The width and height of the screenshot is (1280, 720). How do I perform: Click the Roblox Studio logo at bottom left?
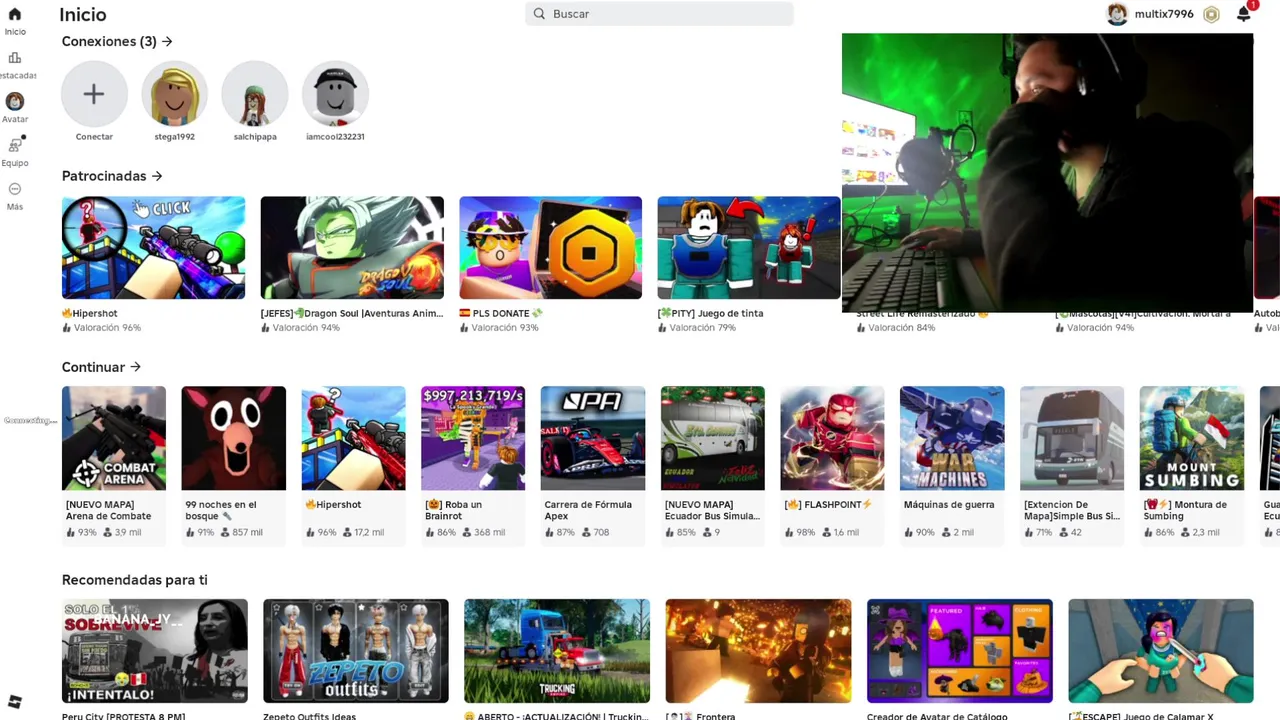(14, 701)
